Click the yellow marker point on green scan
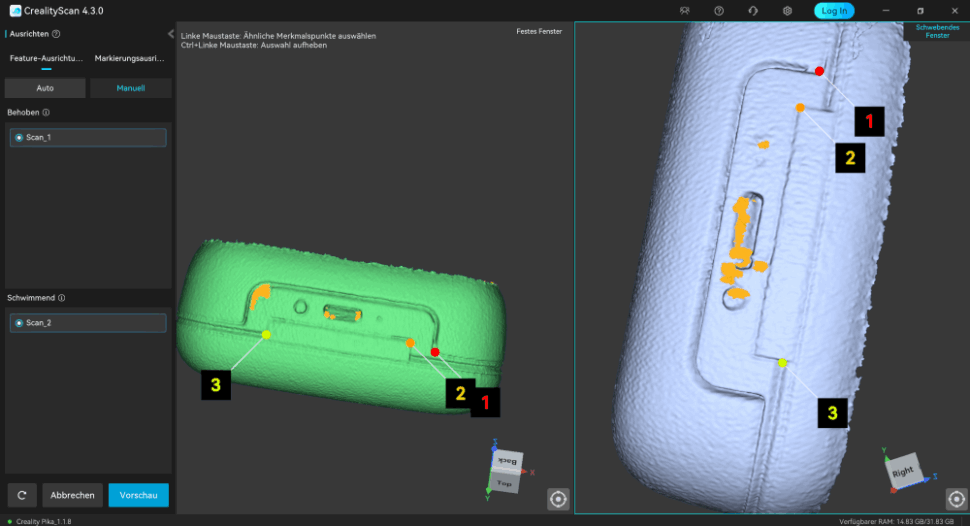This screenshot has height=526, width=970. click(266, 335)
